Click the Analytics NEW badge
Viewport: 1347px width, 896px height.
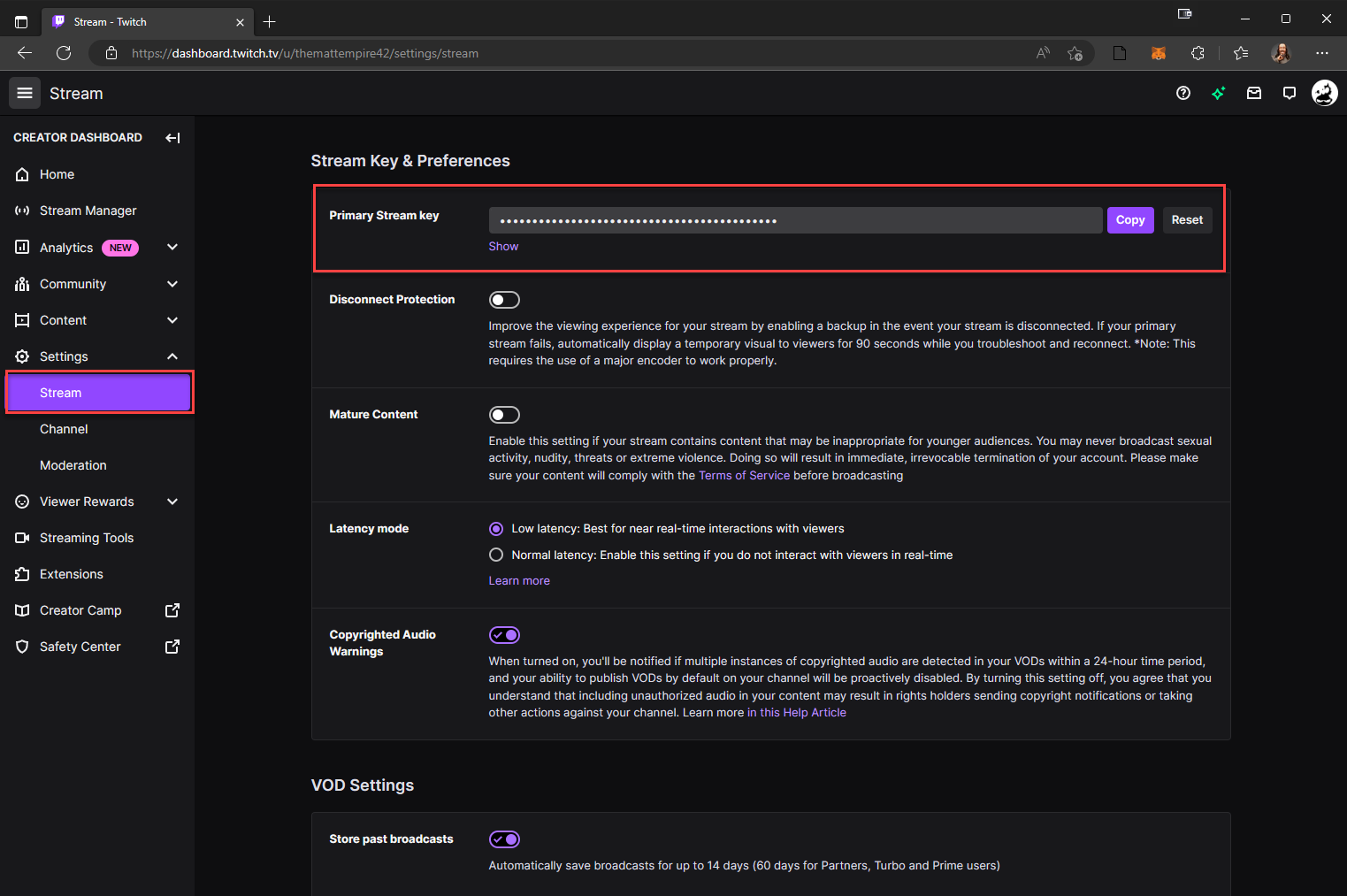pyautogui.click(x=120, y=248)
